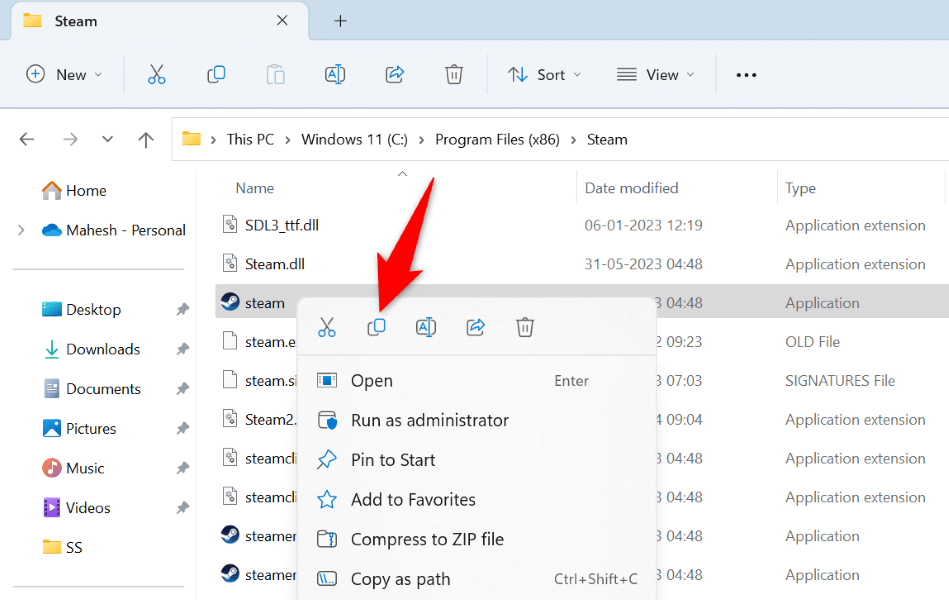Go forward with the right arrow

pos(70,140)
